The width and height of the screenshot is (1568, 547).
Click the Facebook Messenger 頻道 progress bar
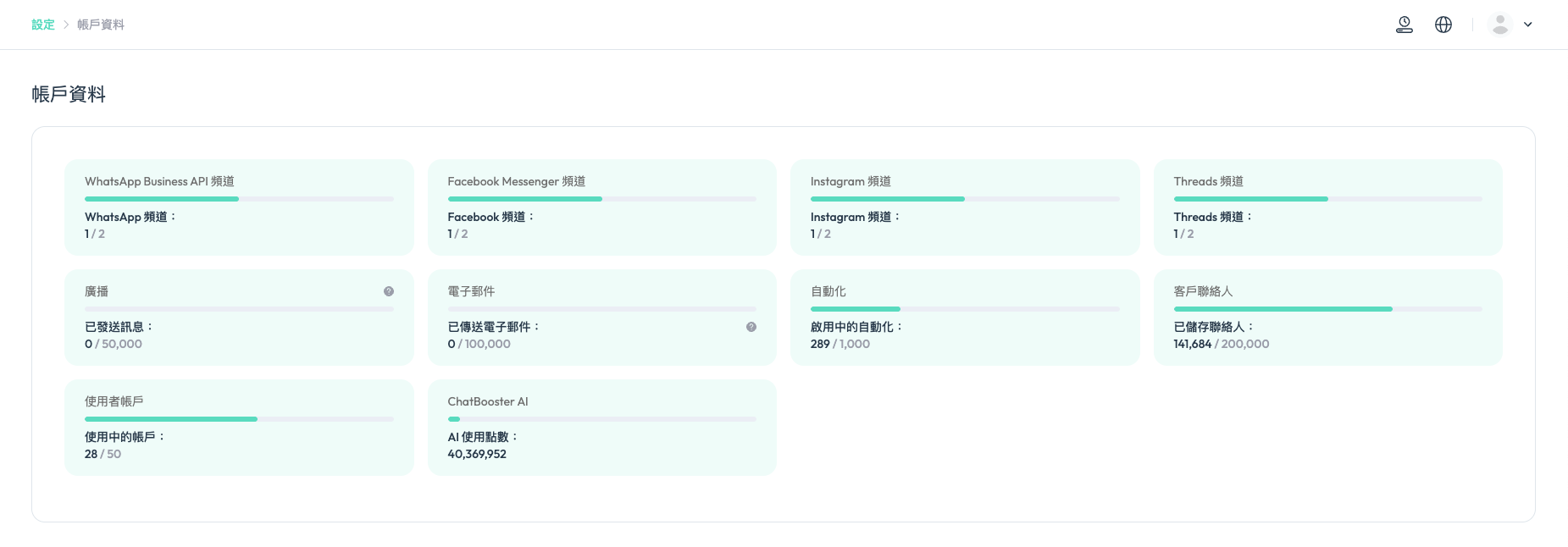click(x=602, y=199)
